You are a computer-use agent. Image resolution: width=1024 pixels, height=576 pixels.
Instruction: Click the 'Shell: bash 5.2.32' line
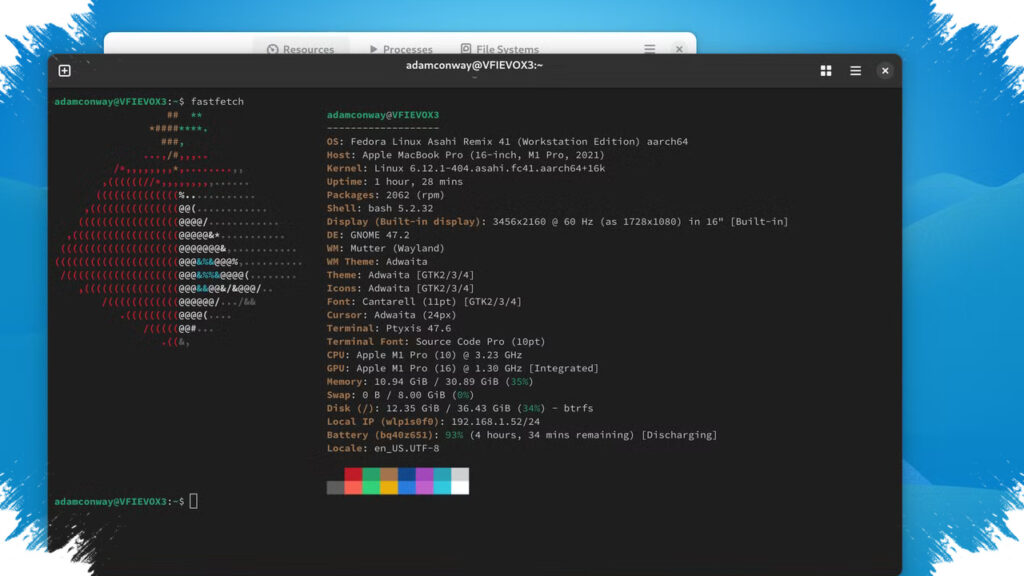(x=379, y=208)
